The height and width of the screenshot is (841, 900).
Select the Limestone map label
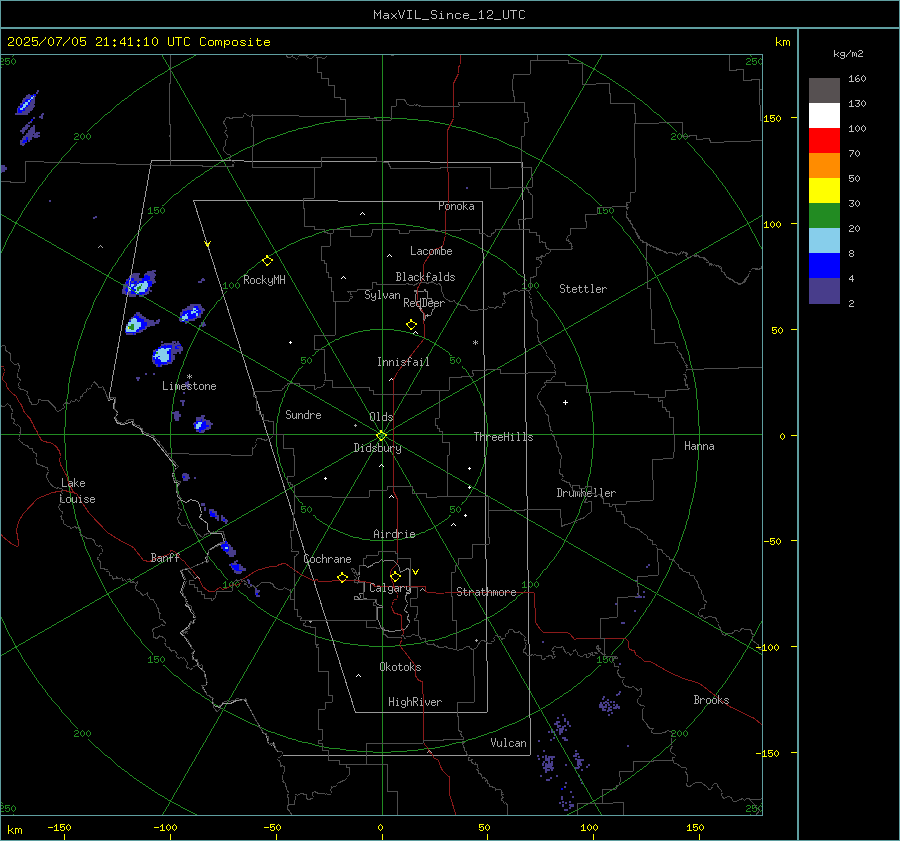pyautogui.click(x=189, y=386)
